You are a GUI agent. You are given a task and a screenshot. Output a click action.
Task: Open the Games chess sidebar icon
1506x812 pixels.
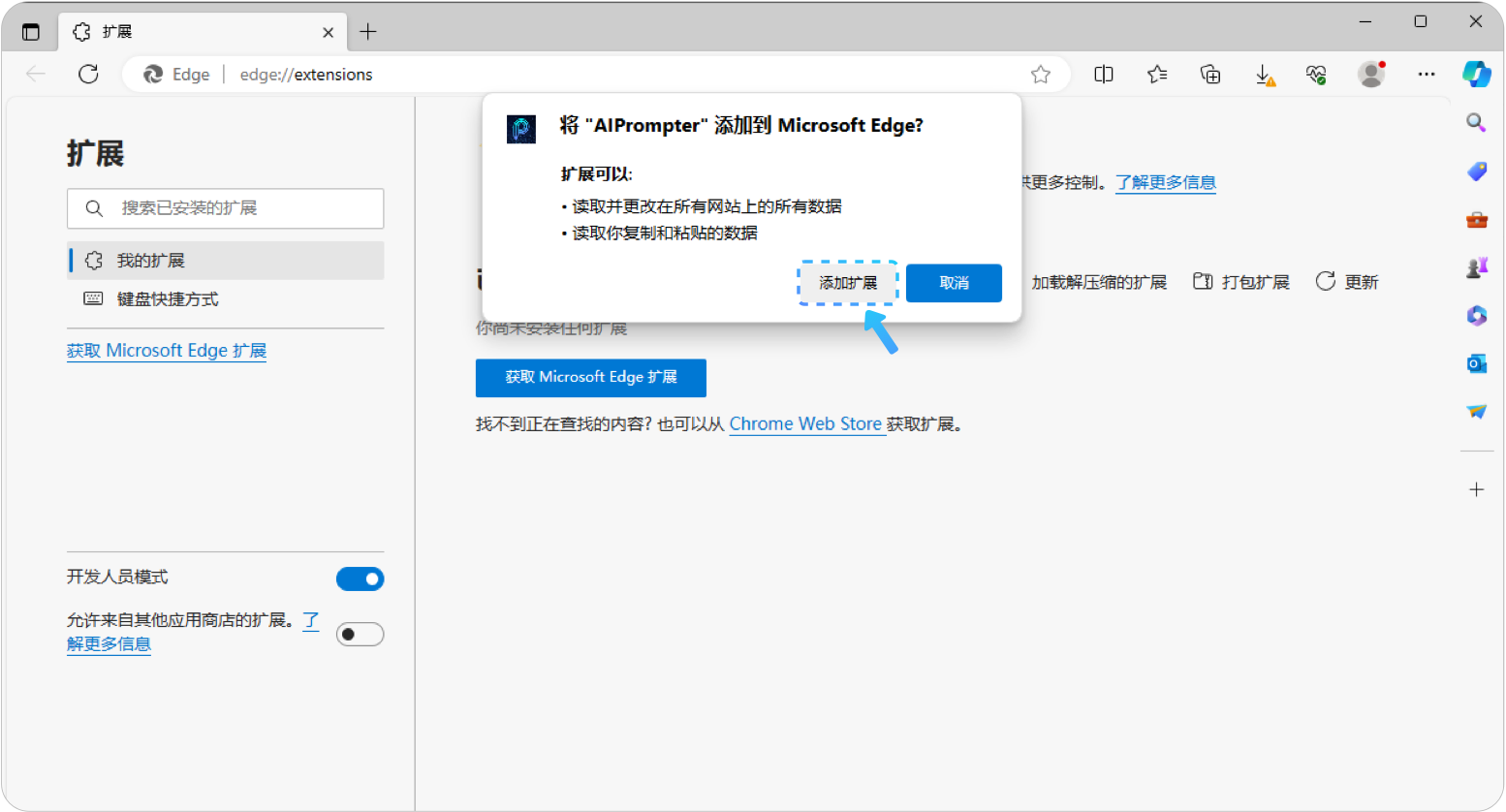[1477, 267]
